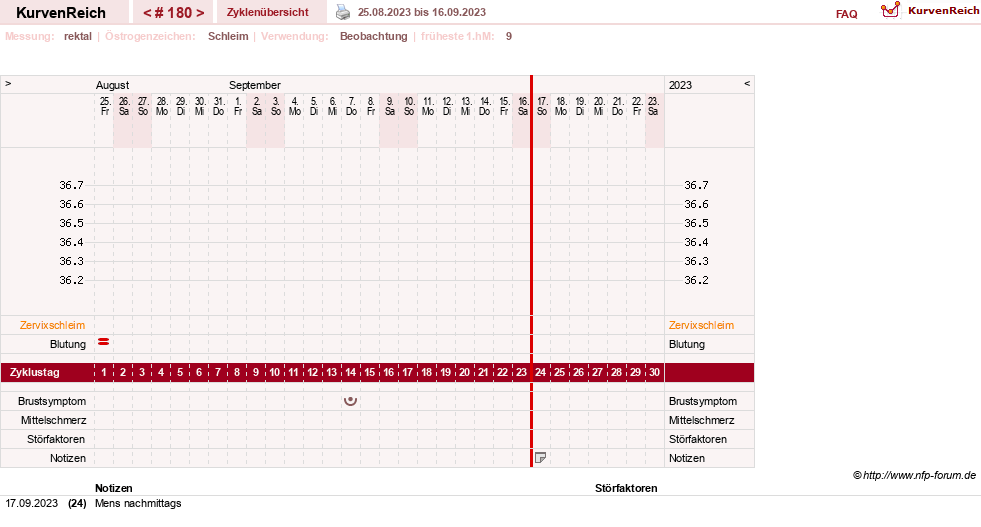Click the estrogen sign value 'Schleim'

coord(228,36)
